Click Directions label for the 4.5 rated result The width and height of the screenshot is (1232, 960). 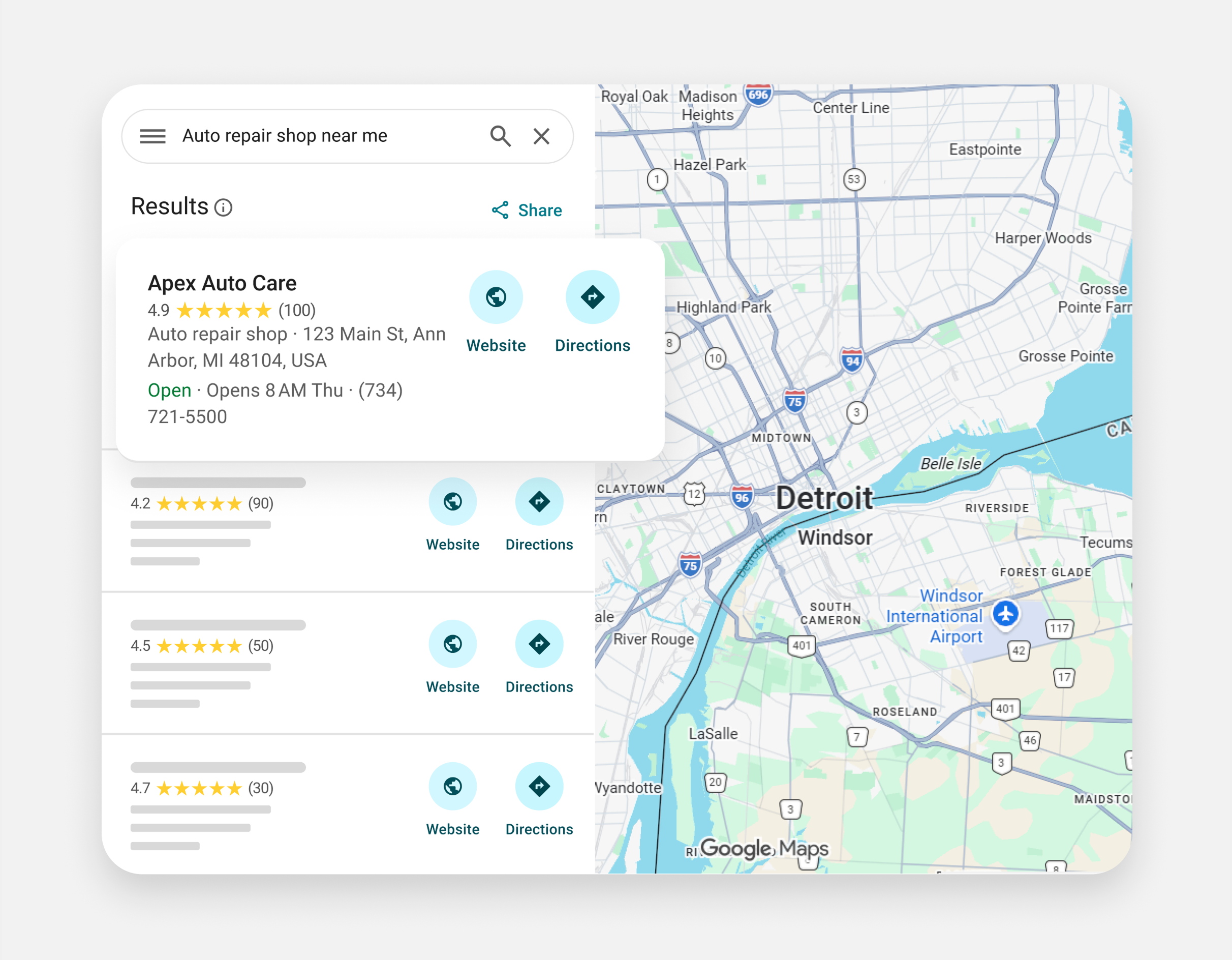coord(539,687)
